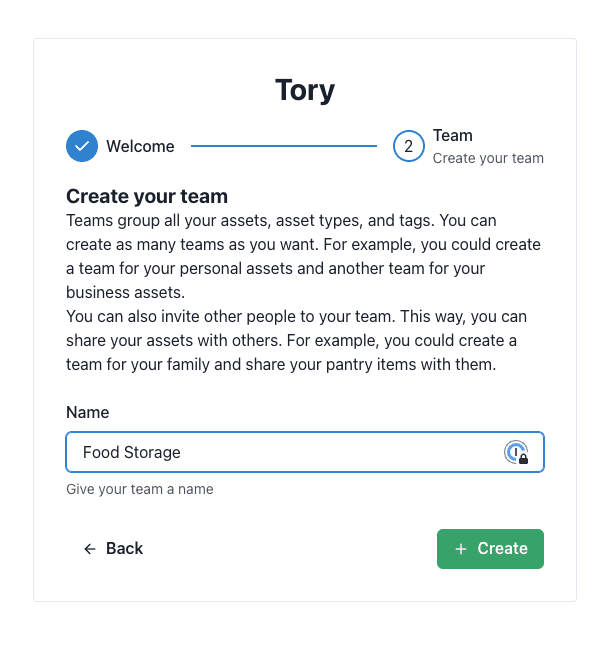Select the Team step label
Screen dimensions: 613x648
[x=453, y=136]
